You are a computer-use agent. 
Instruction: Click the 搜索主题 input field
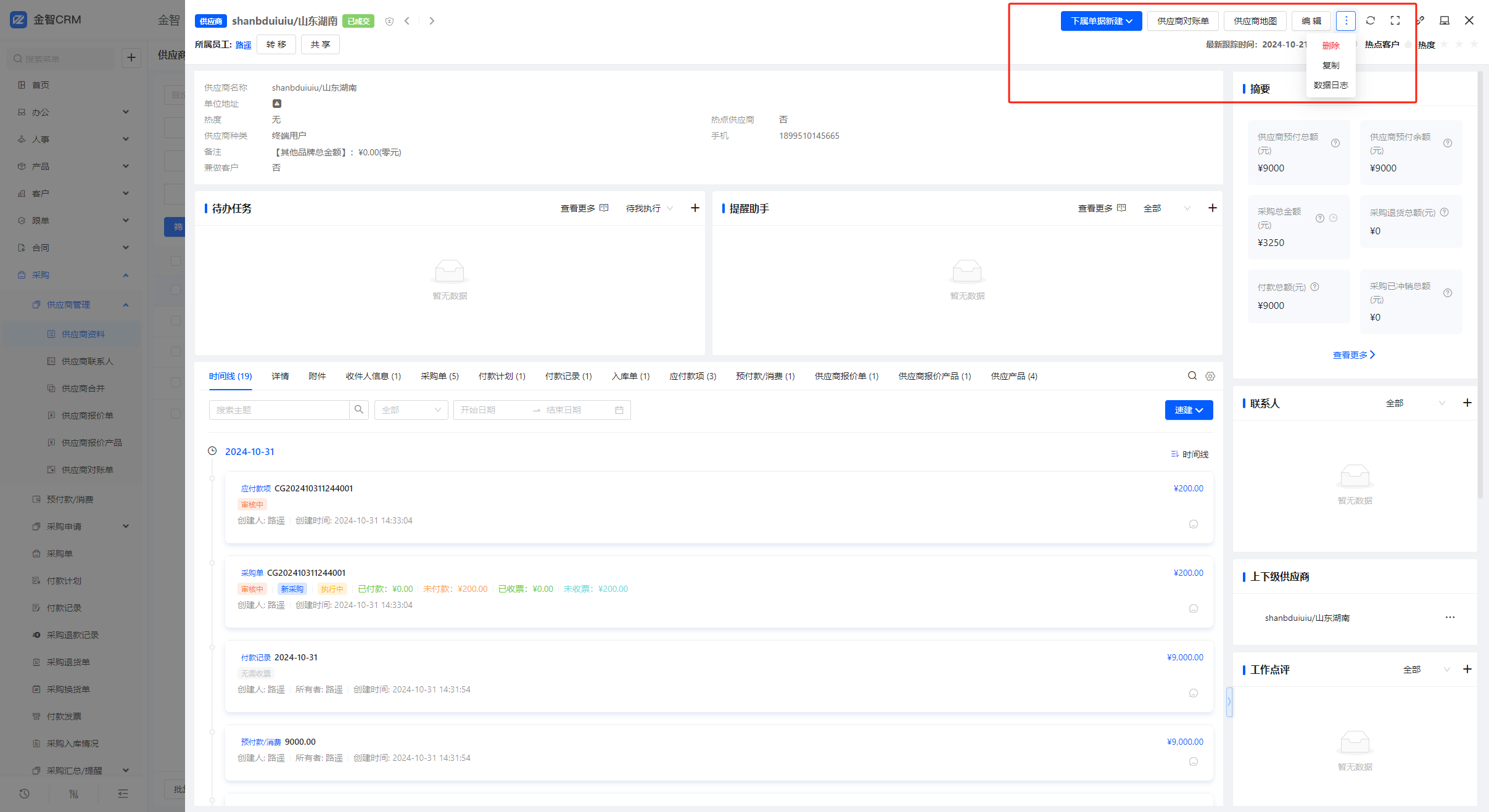tap(279, 410)
